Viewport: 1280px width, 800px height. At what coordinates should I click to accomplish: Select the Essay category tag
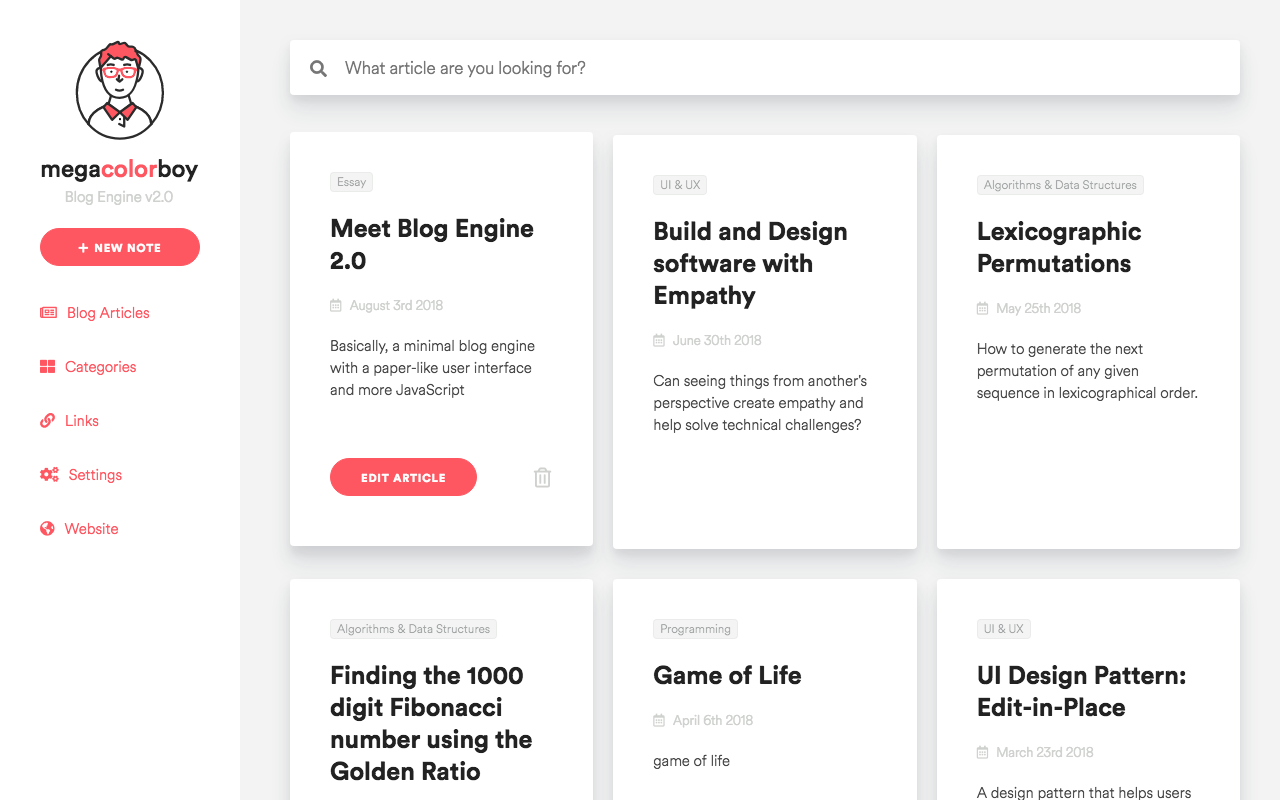[x=351, y=182]
